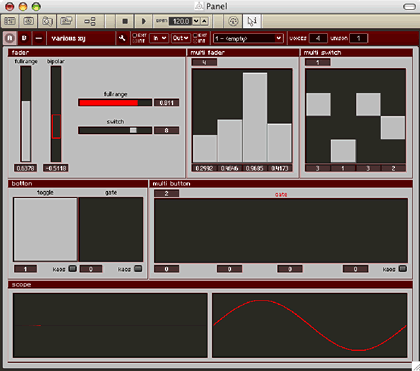The image size is (420, 371).
Task: Click the fullrange fader value below it
Action: 26,168
